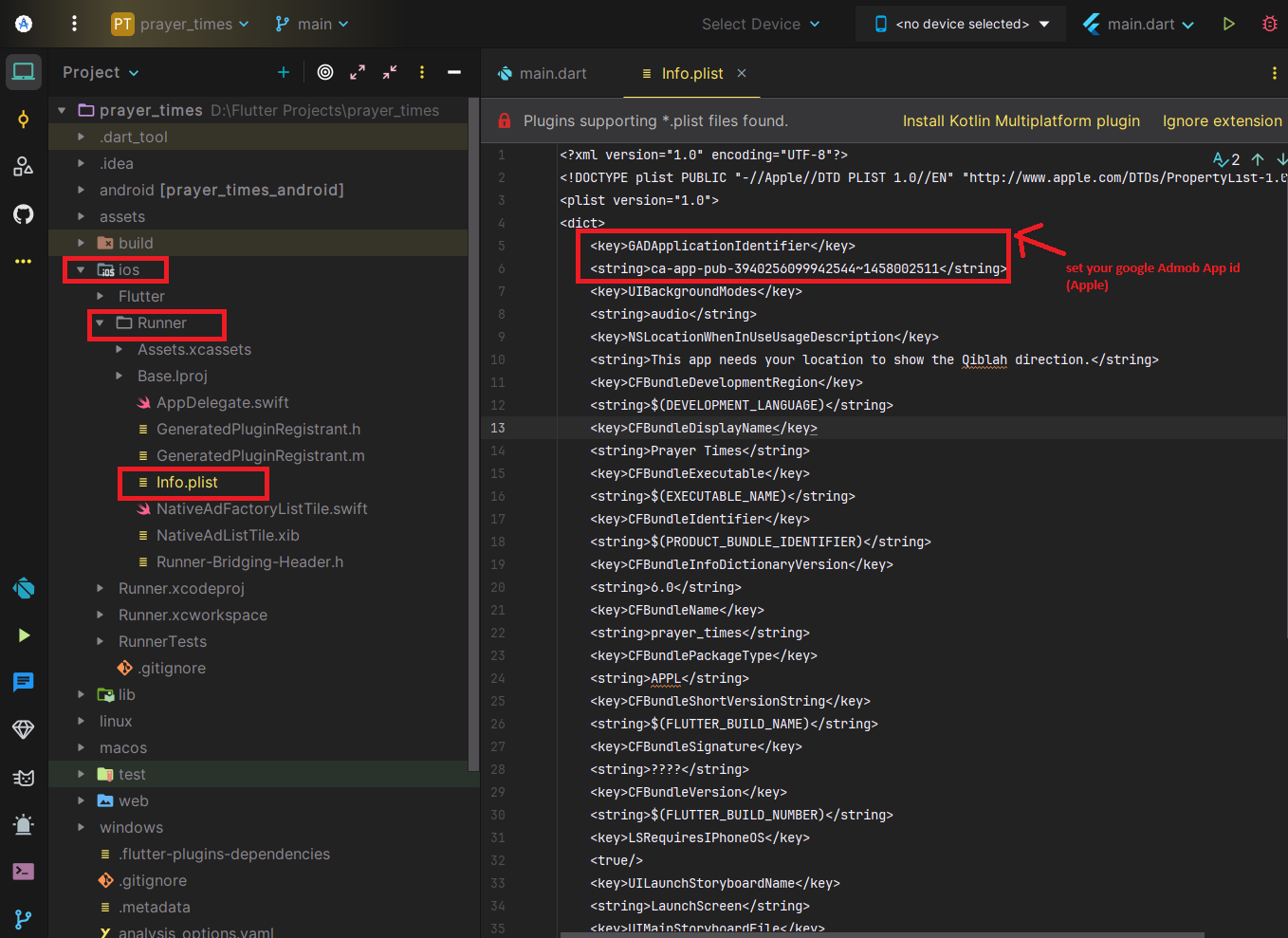Screen dimensions: 1288x938
Task: Click the Ignore extension link
Action: point(1222,121)
